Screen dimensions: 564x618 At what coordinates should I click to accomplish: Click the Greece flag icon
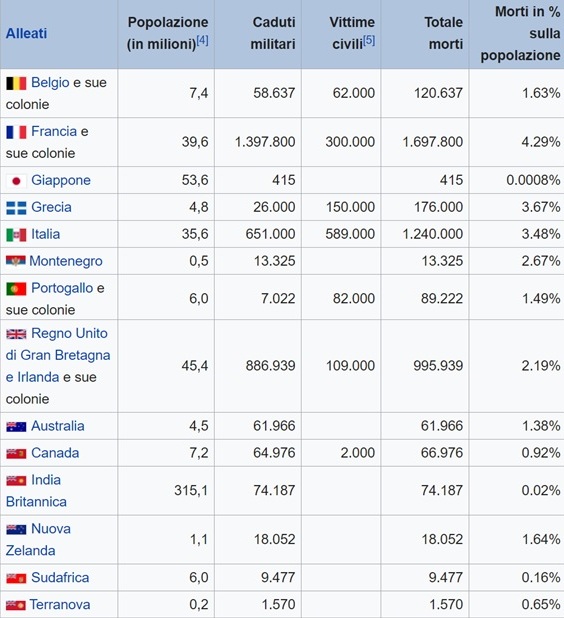pyautogui.click(x=16, y=208)
